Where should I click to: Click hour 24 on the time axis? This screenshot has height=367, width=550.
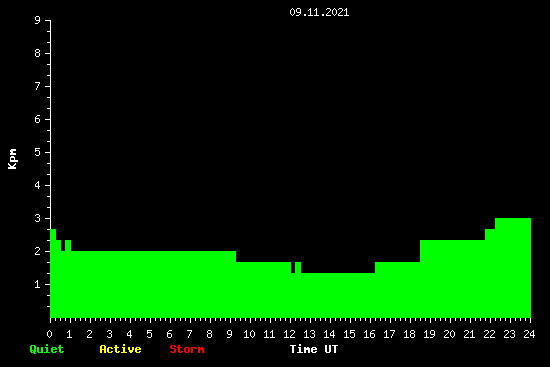[529, 334]
